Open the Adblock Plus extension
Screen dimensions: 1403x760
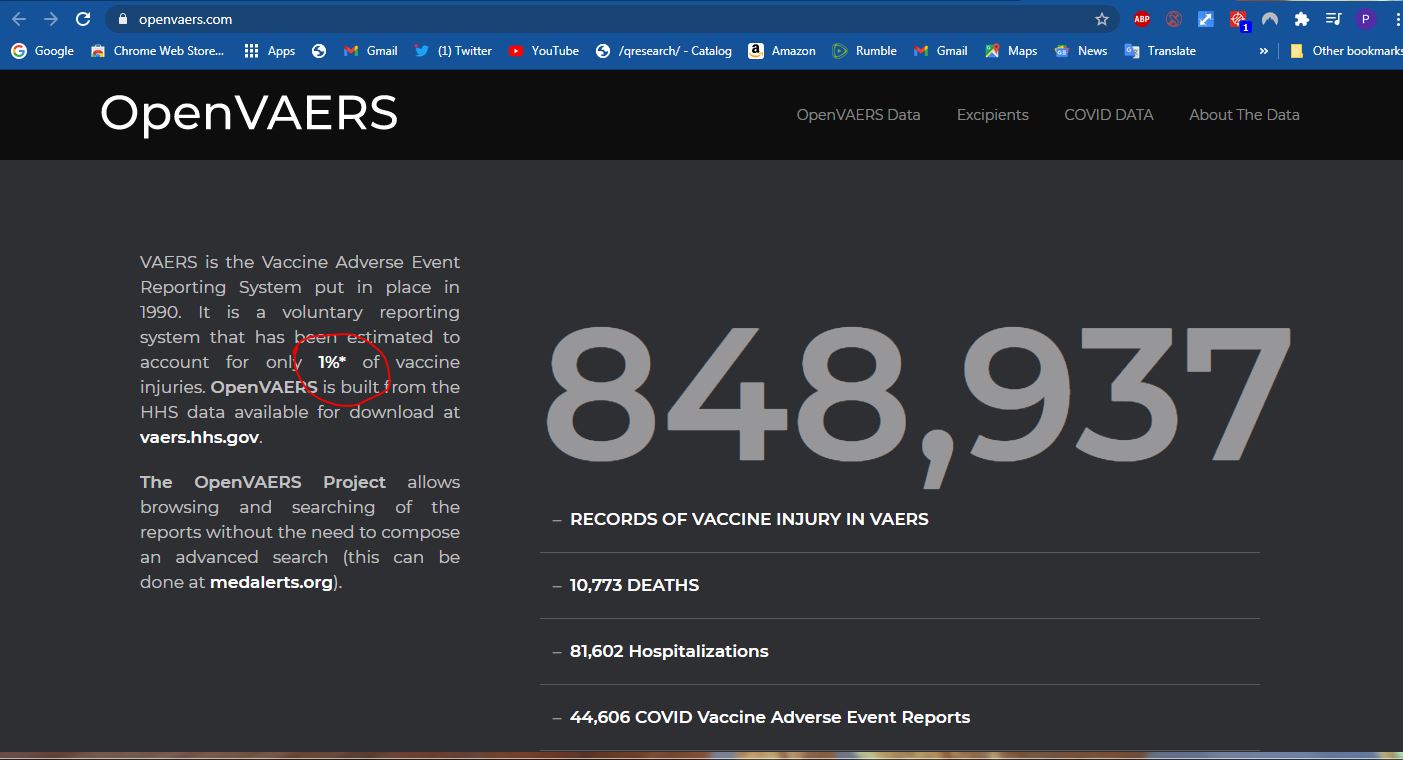pos(1142,19)
